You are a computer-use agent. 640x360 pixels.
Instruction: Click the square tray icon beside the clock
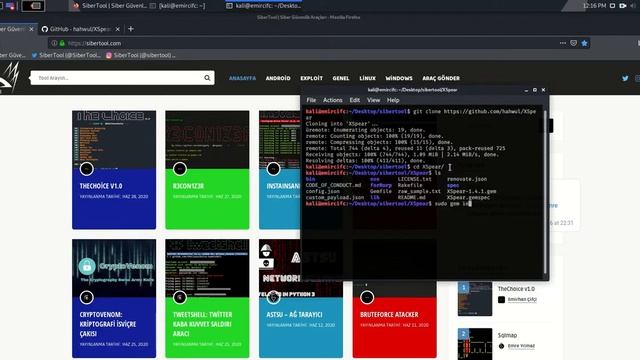click(x=612, y=6)
